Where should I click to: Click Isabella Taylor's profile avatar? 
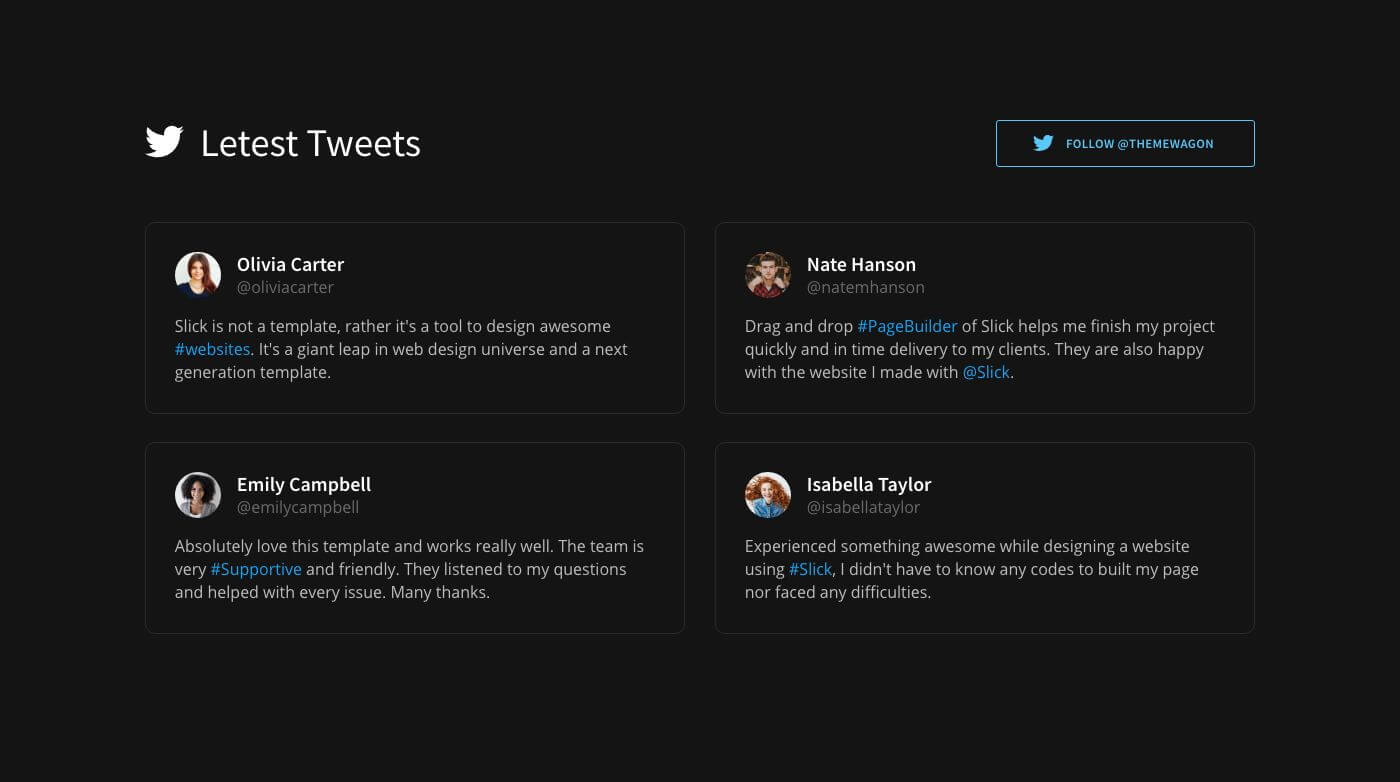[768, 495]
